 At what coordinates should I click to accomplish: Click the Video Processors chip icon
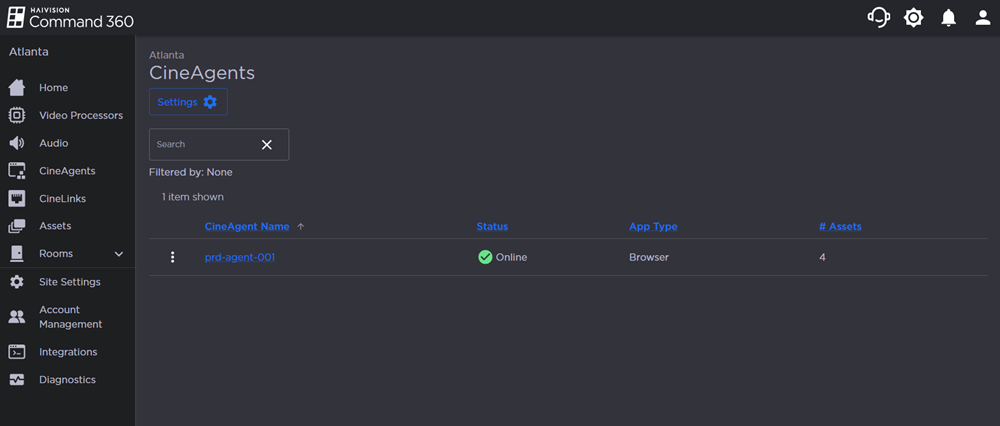(17, 116)
